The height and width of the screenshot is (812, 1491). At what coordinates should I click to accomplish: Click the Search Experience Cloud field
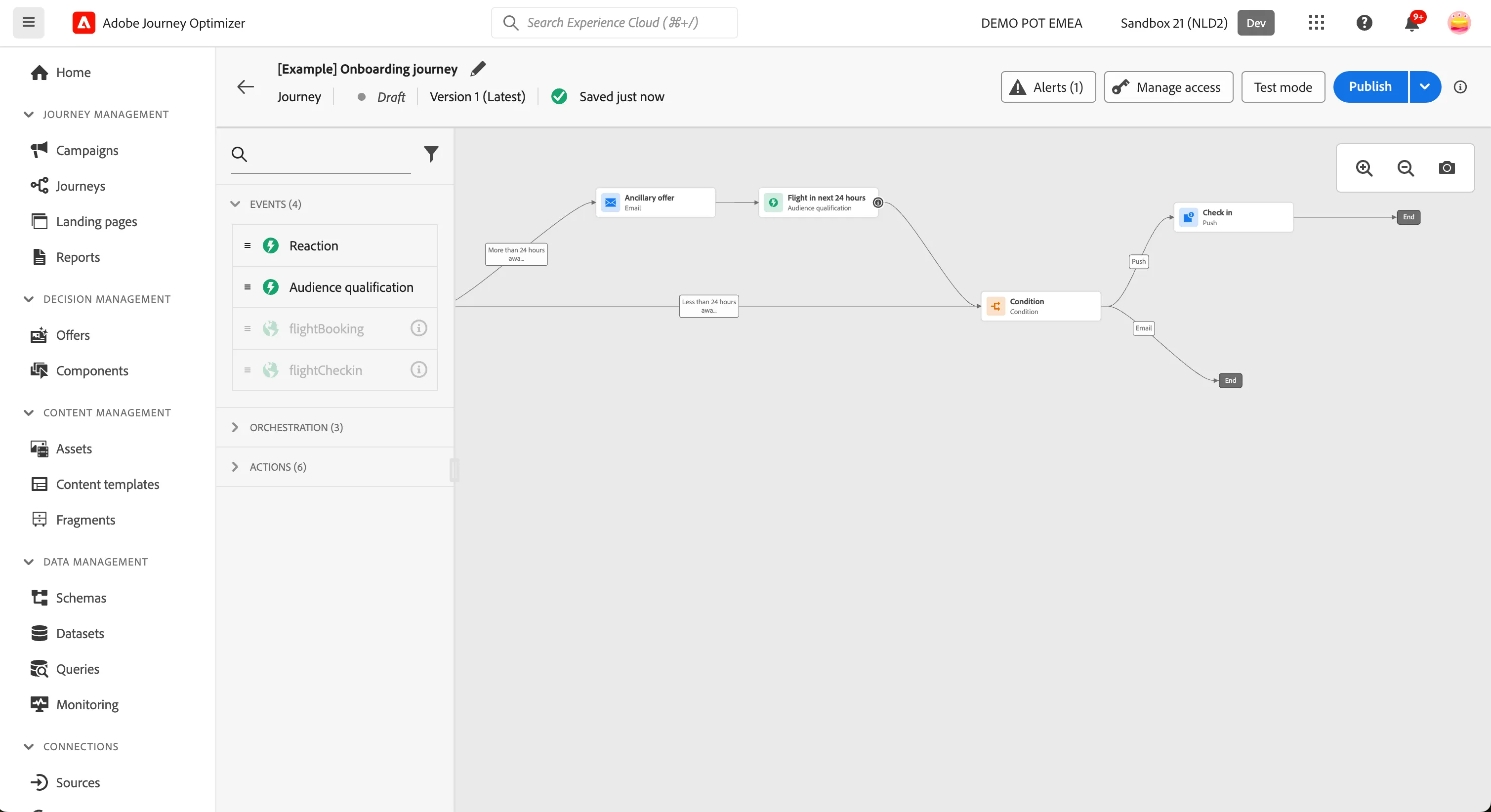click(614, 23)
